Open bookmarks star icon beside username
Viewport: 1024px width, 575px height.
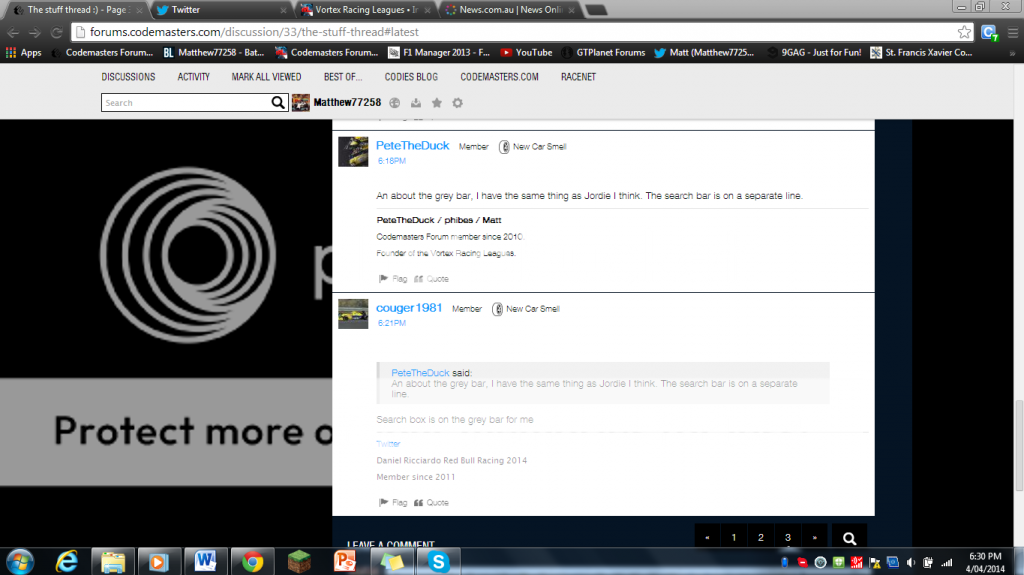(x=437, y=103)
